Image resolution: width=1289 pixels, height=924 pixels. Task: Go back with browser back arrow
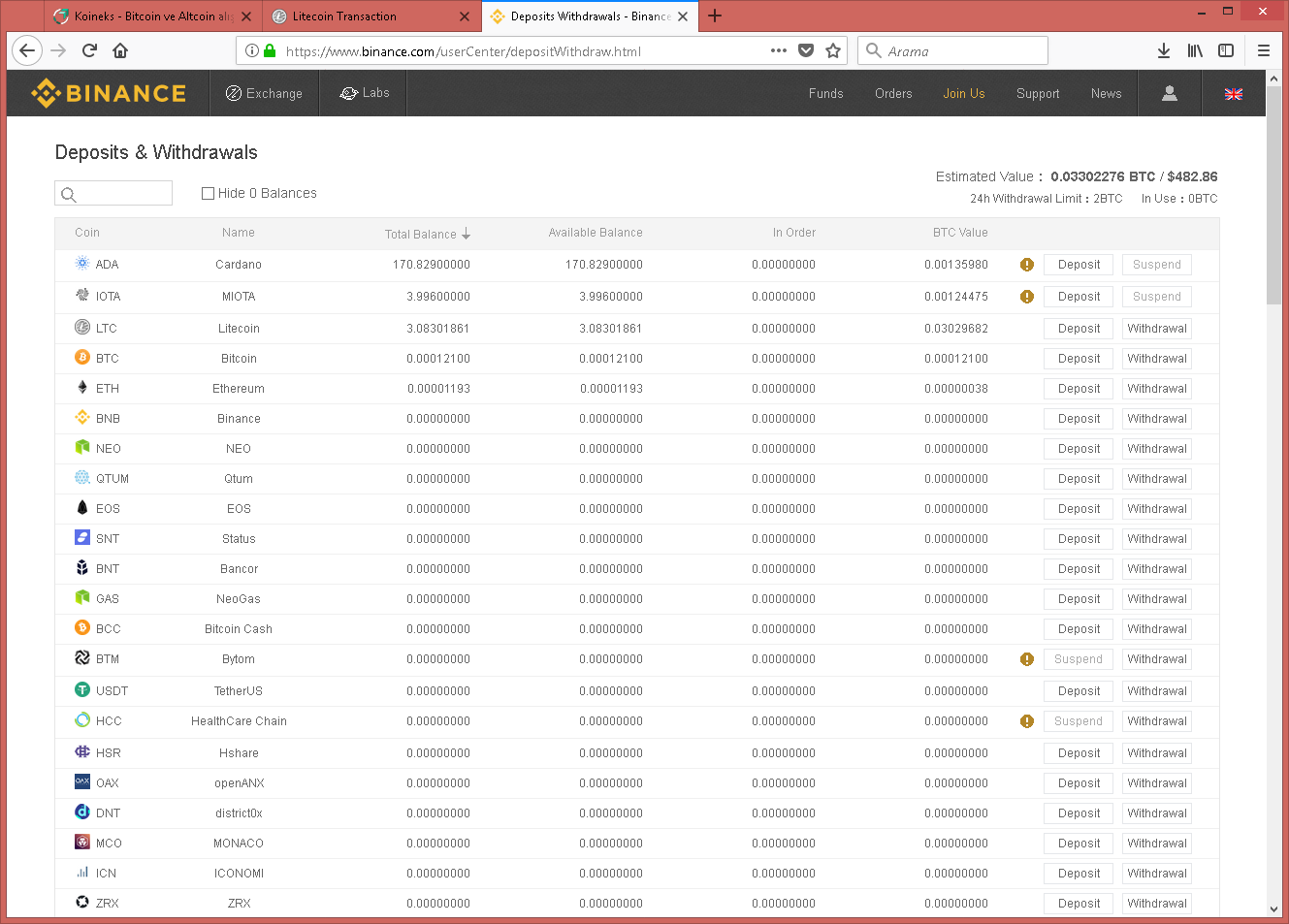pos(27,50)
